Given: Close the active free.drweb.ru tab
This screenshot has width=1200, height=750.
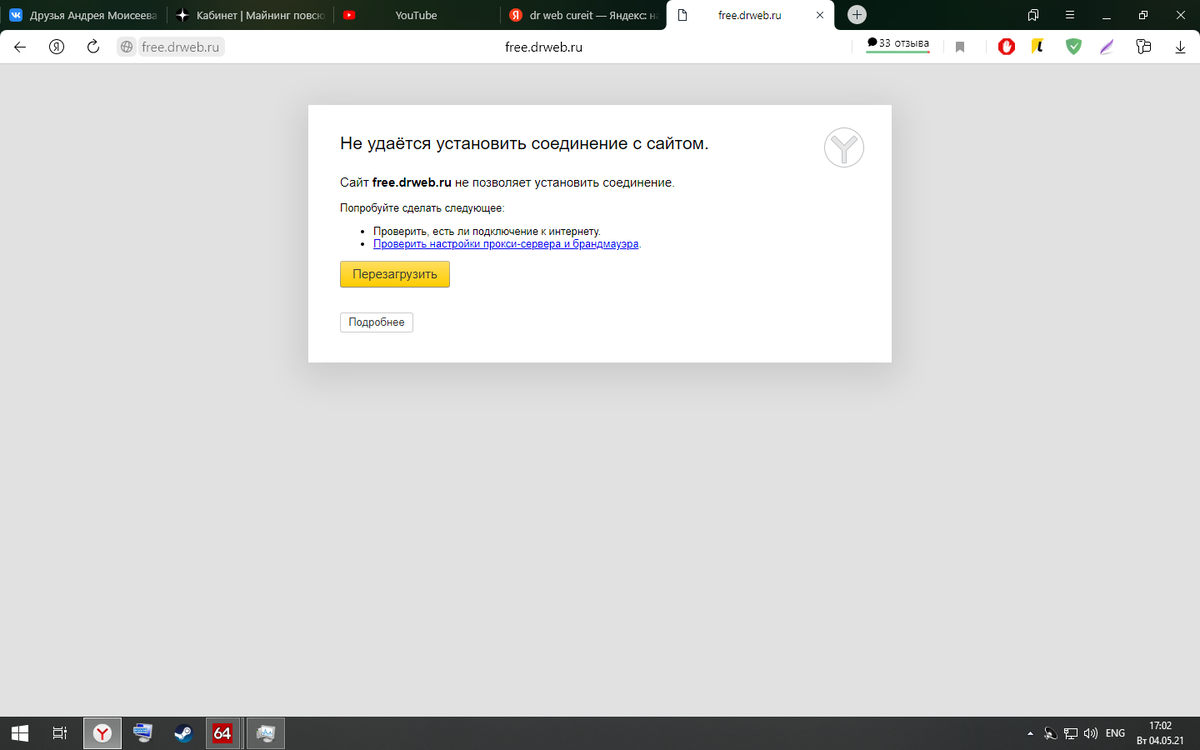Looking at the screenshot, I should pyautogui.click(x=820, y=15).
